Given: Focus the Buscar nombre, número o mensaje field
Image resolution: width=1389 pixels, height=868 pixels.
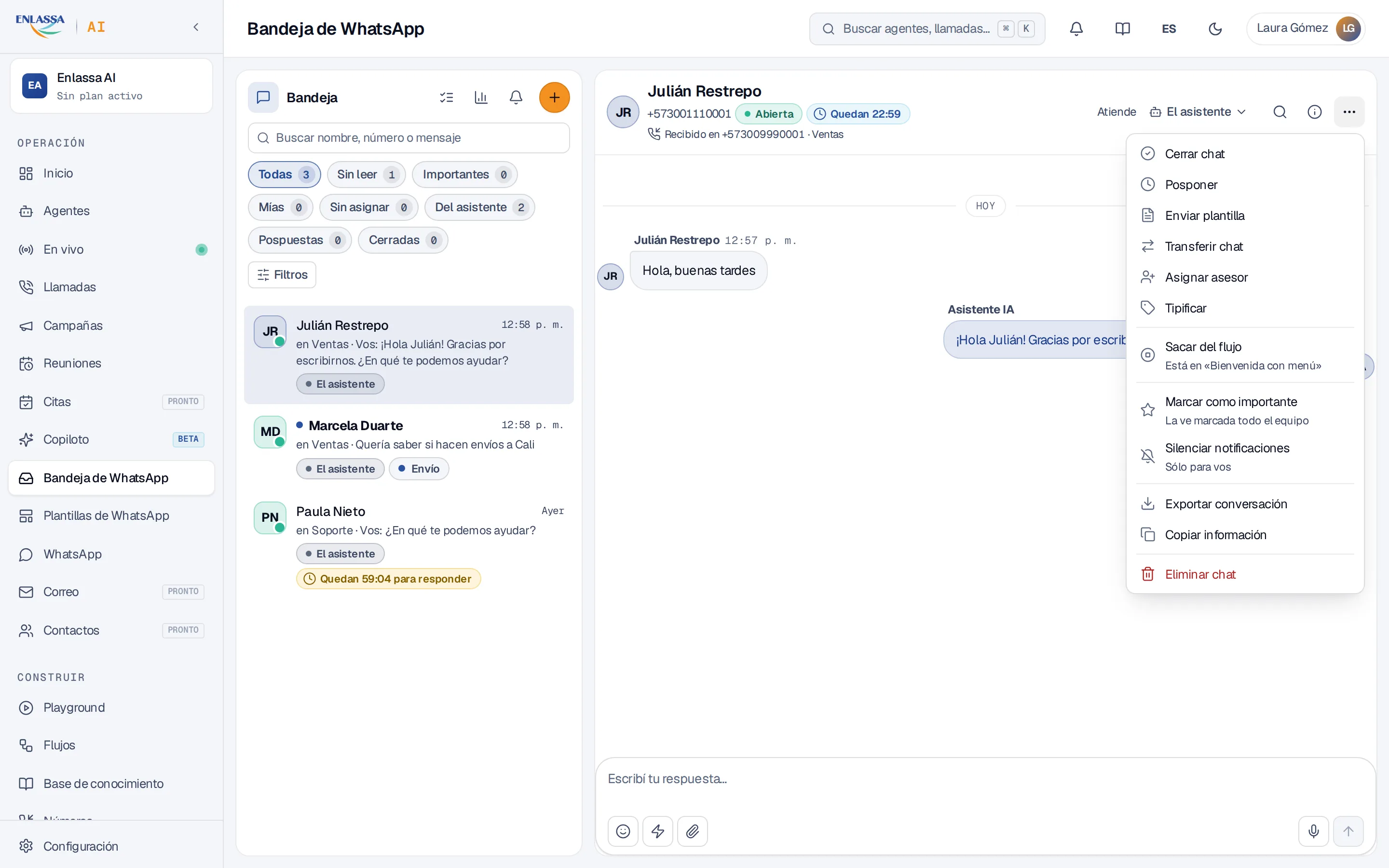Looking at the screenshot, I should tap(409, 138).
